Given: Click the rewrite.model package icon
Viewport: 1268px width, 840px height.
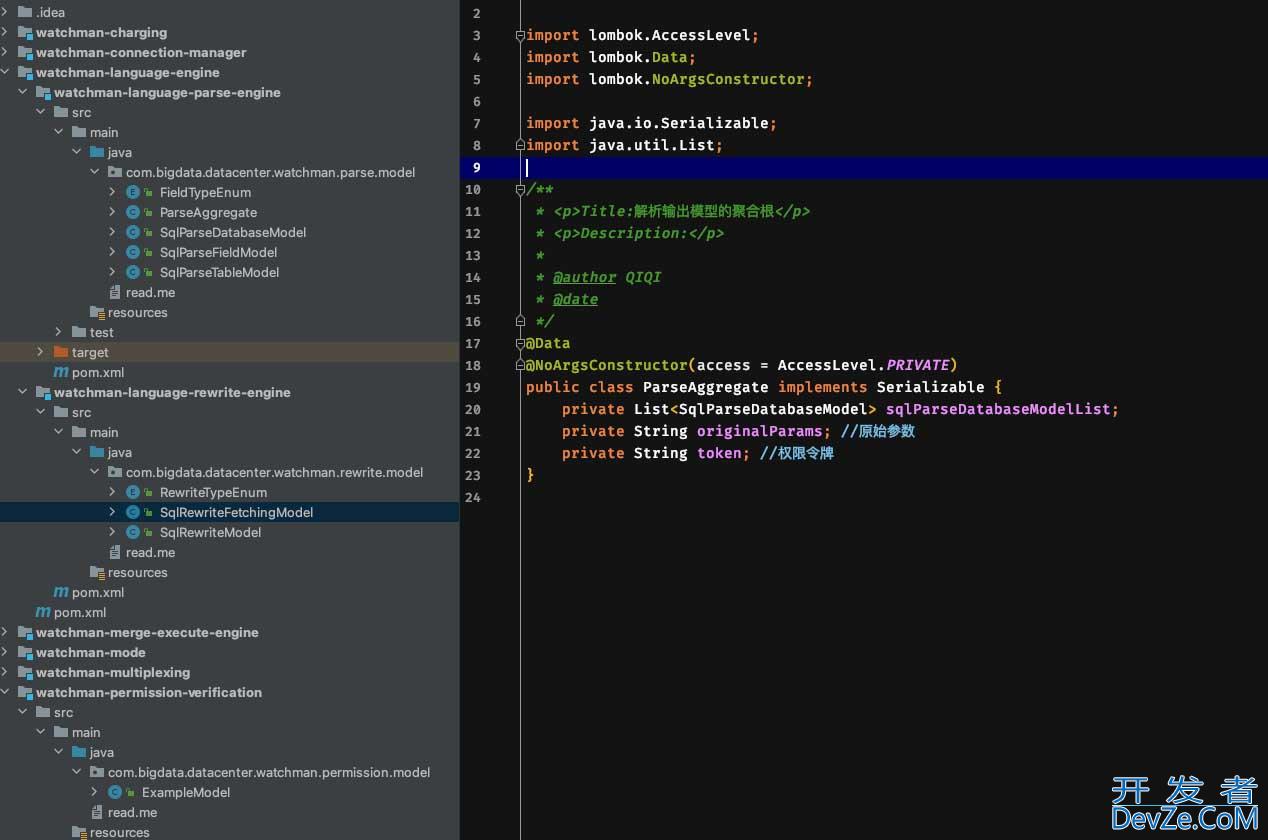Looking at the screenshot, I should (x=115, y=472).
